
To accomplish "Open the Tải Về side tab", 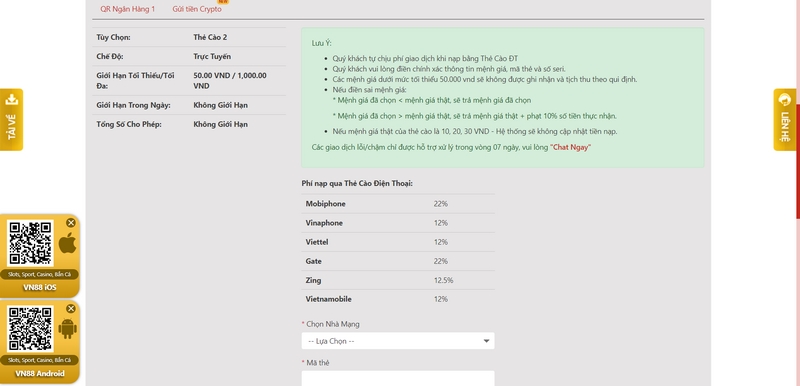I will pyautogui.click(x=11, y=120).
